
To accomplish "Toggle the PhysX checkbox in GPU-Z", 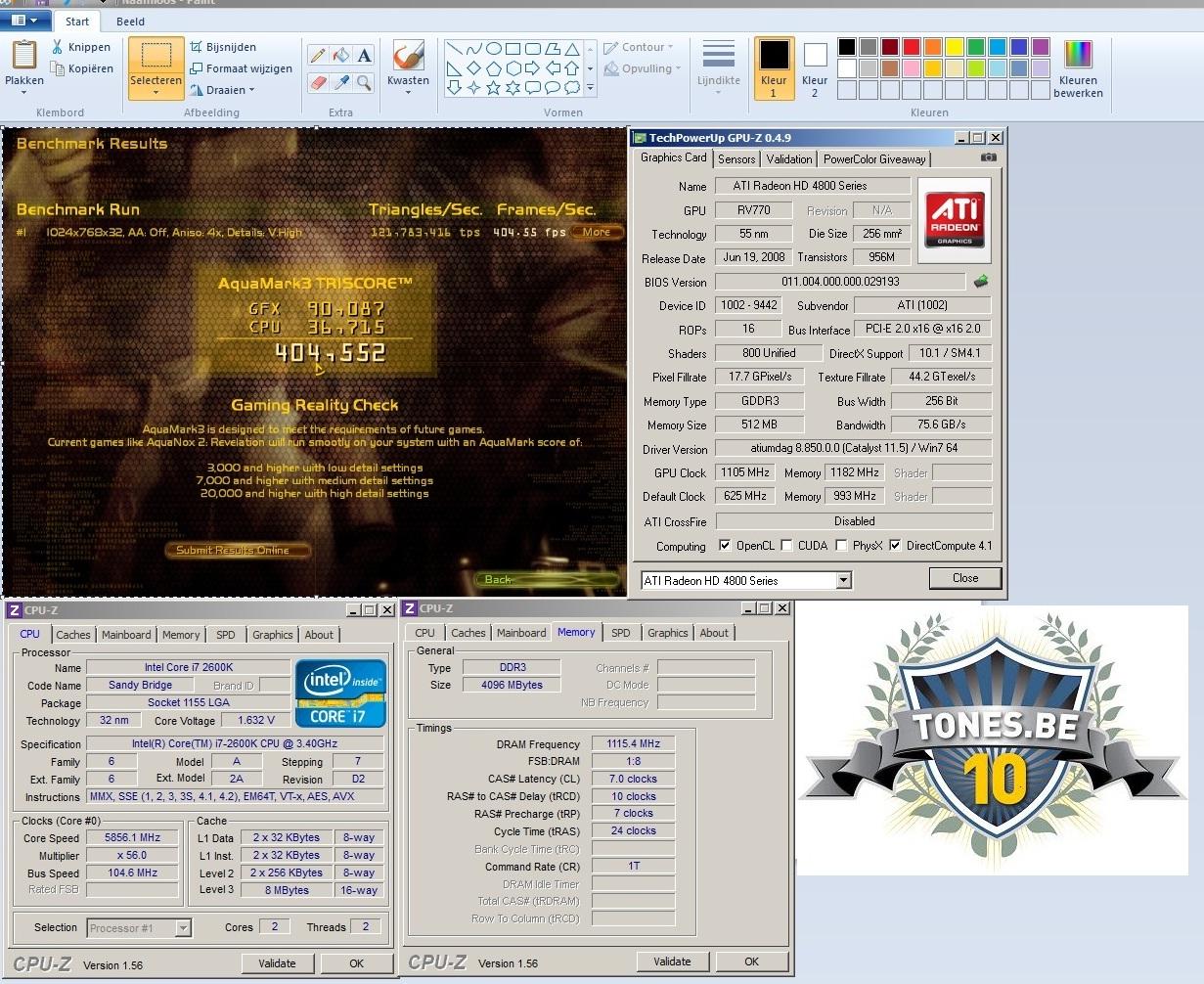I will click(x=841, y=546).
